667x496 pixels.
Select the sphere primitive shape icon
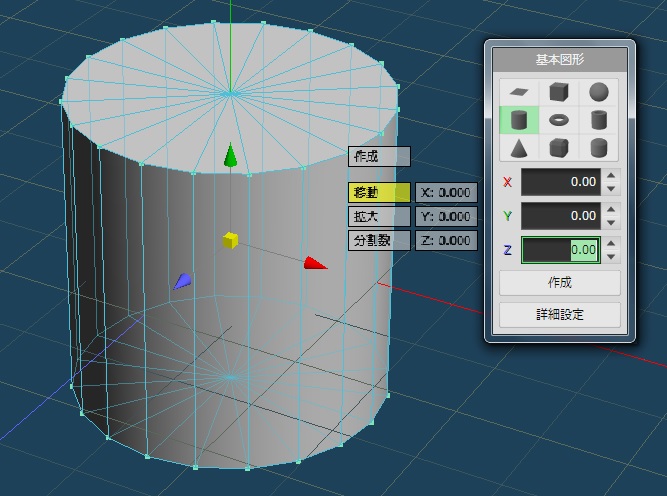[x=599, y=93]
